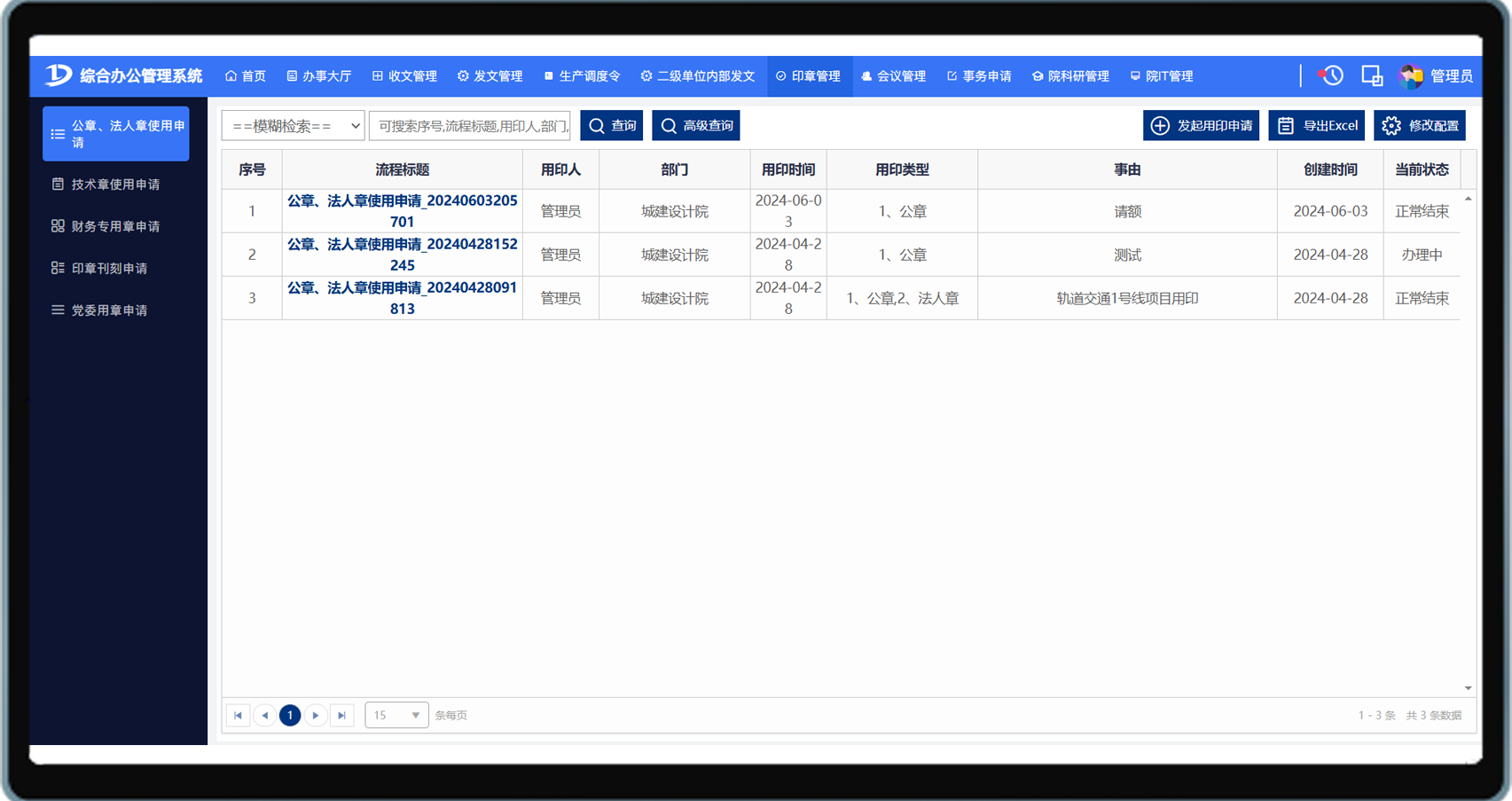
Task: Click the document icon beside 技术章使用申请
Action: pyautogui.click(x=58, y=185)
